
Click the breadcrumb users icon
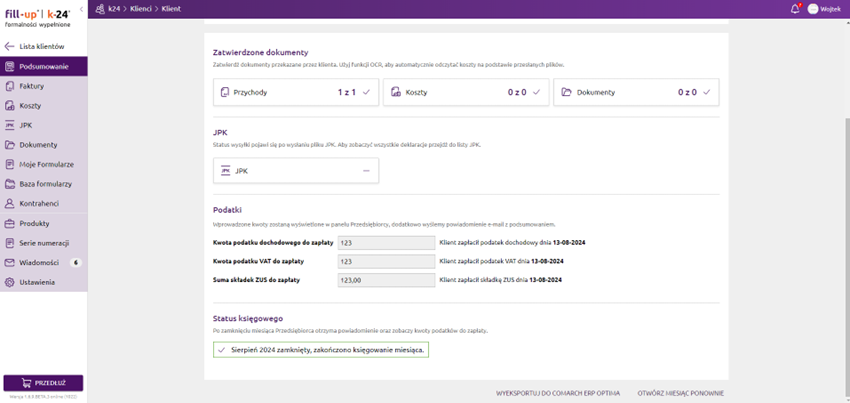coord(99,9)
